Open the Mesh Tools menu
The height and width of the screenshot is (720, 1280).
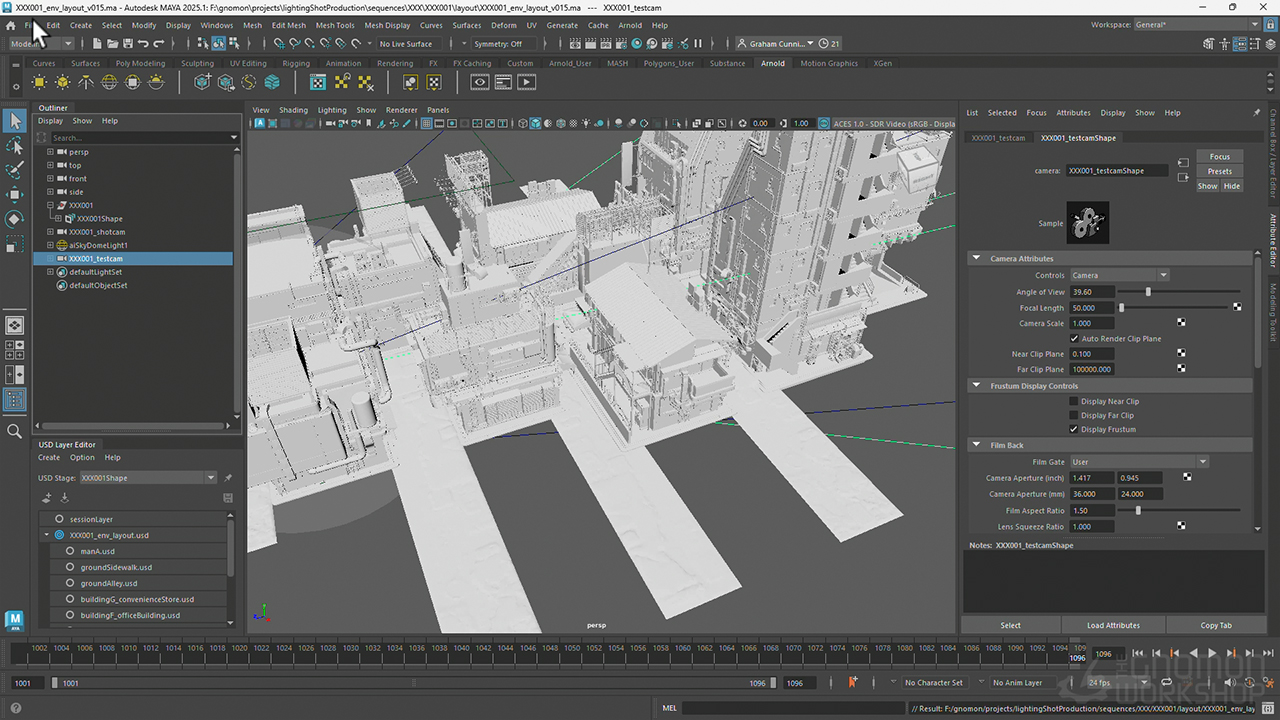334,25
